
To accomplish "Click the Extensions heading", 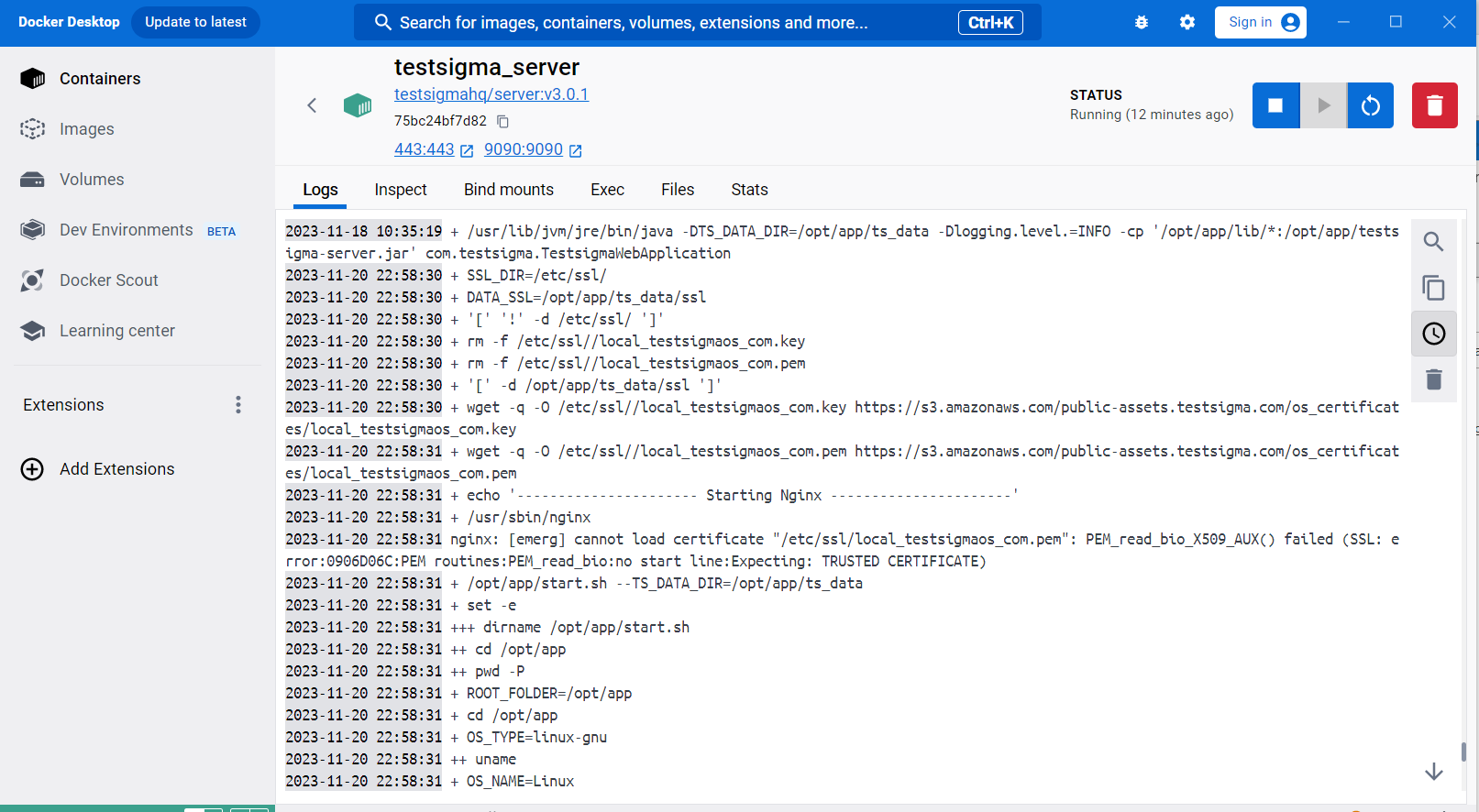I will [x=63, y=405].
